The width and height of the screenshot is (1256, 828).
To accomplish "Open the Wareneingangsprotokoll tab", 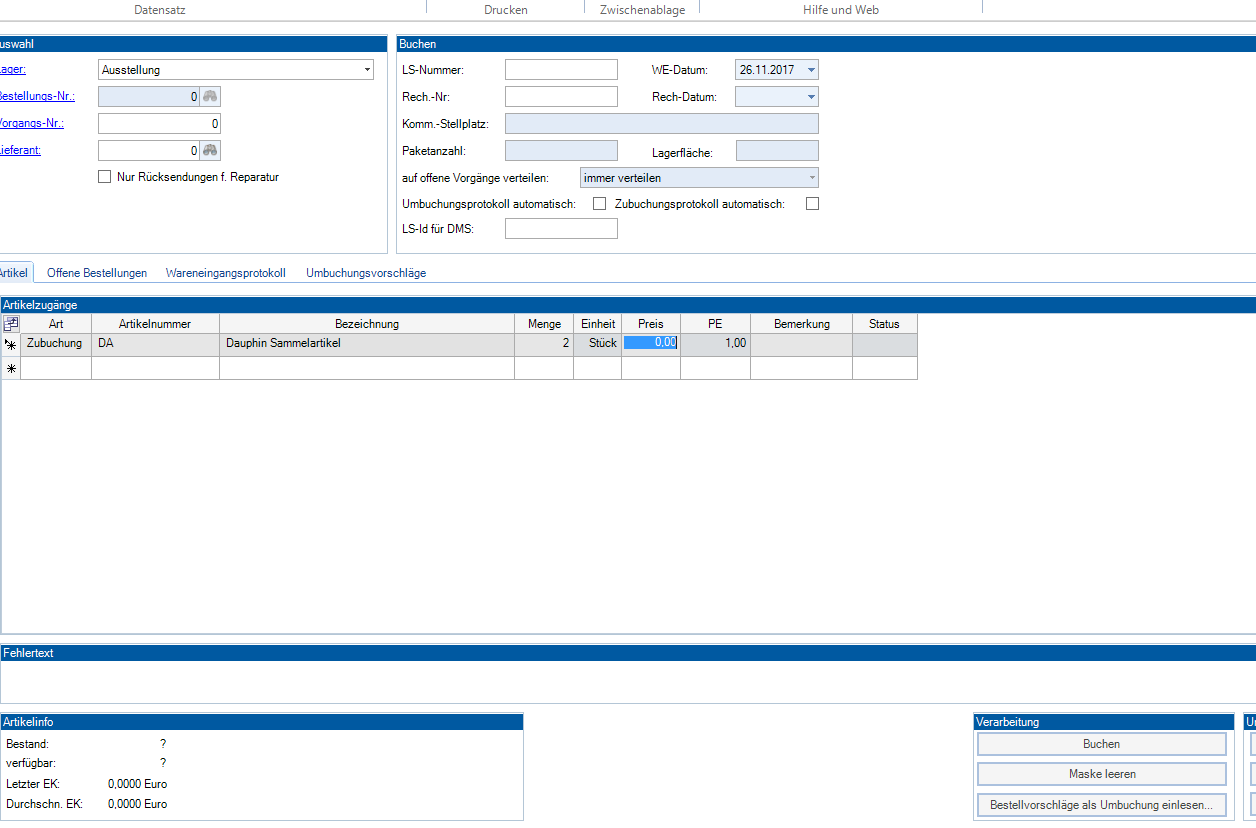I will click(226, 273).
